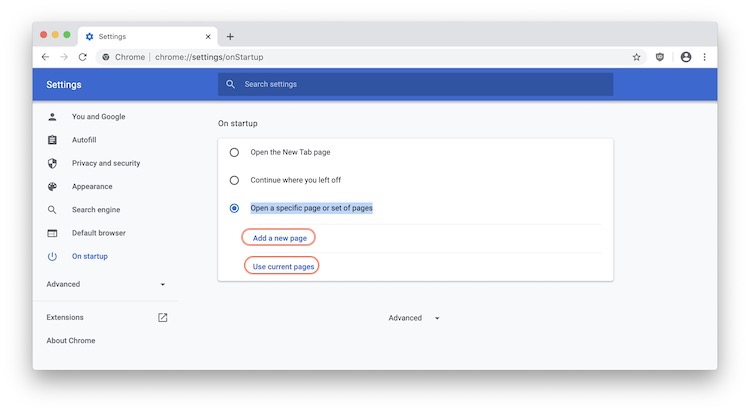The height and width of the screenshot is (413, 750).
Task: Click the Default browser window icon
Action: pyautogui.click(x=52, y=233)
